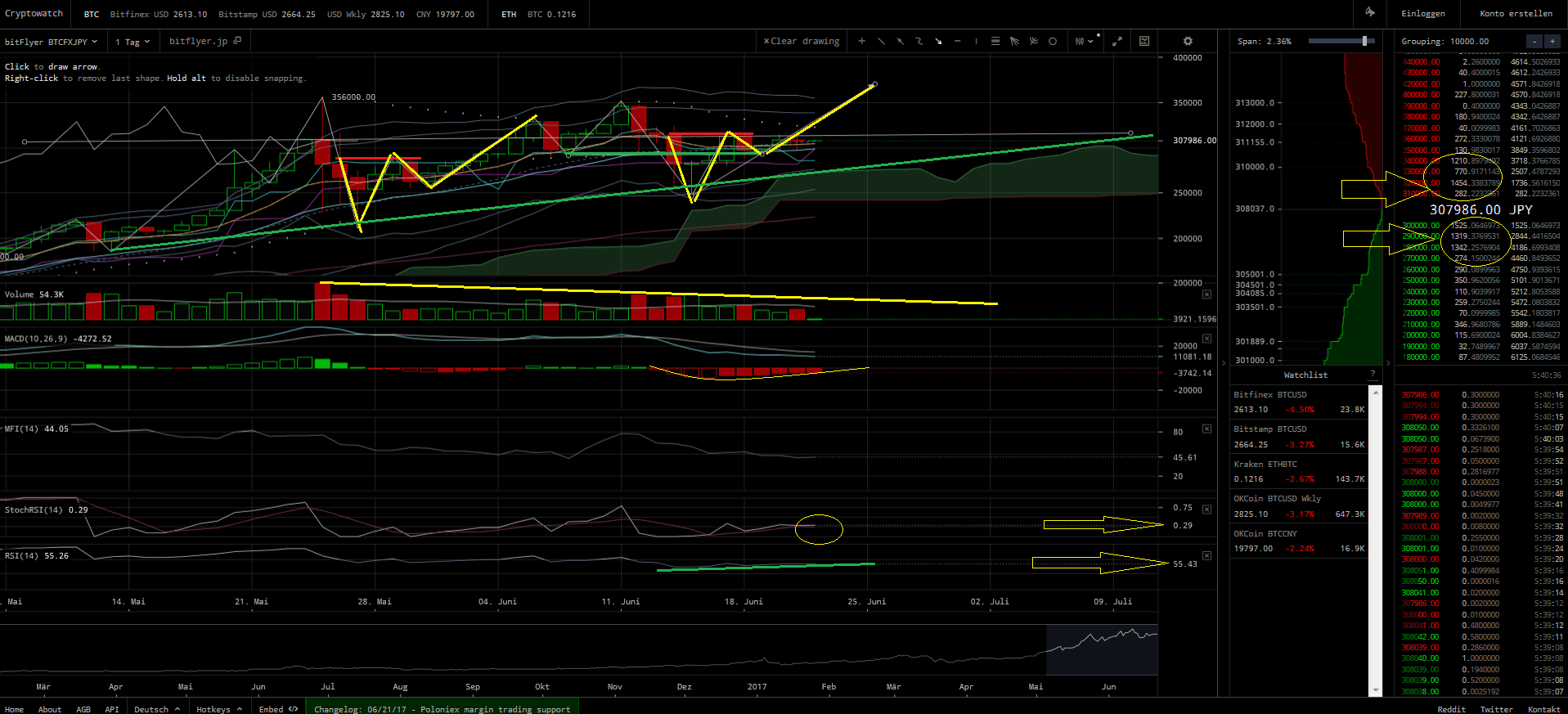This screenshot has width=1568, height=714.
Task: Select Kraken ETHBTC in Watchlist
Action: tap(1300, 471)
